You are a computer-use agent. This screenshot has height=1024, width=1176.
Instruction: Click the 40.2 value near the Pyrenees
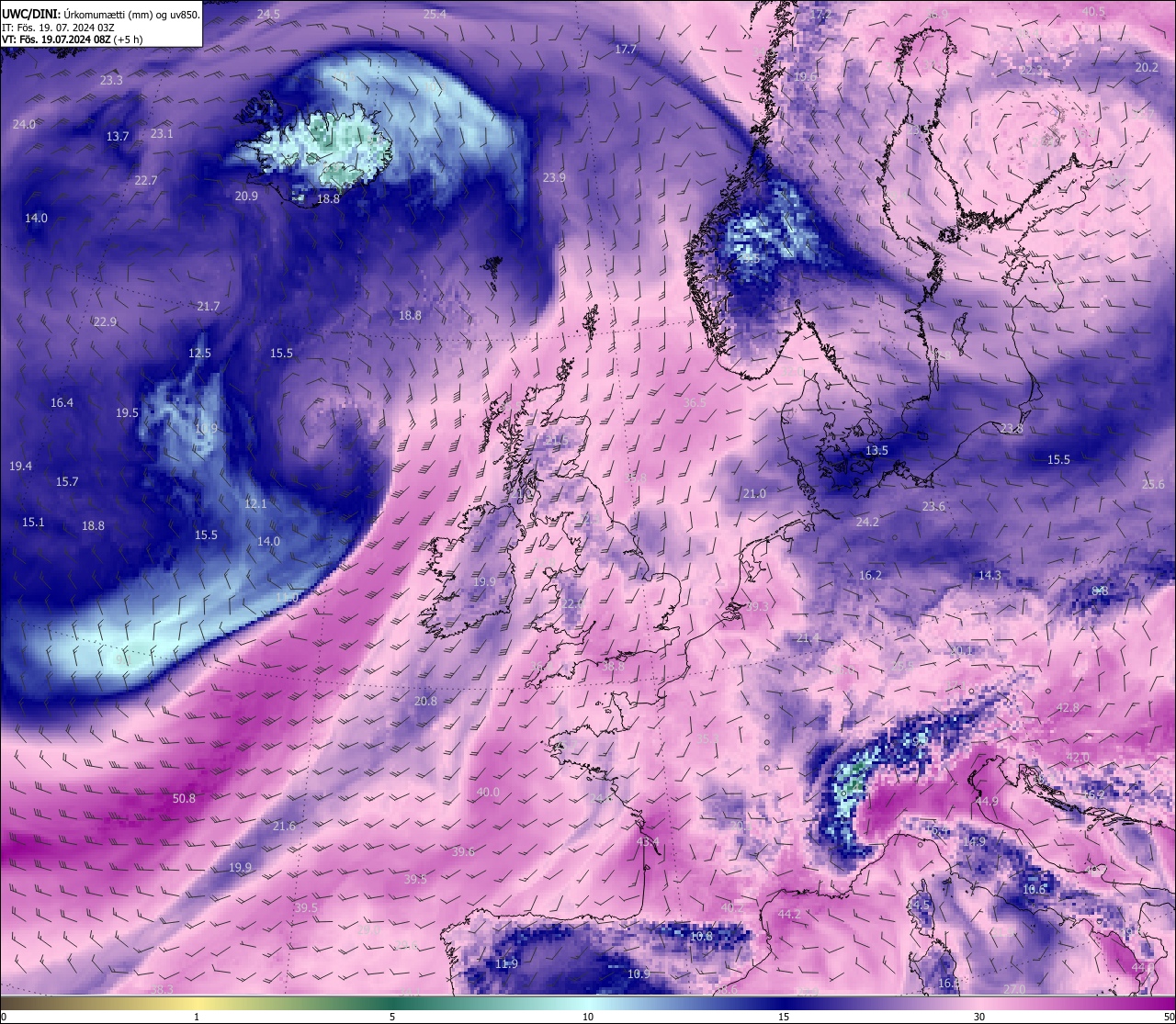[732, 906]
